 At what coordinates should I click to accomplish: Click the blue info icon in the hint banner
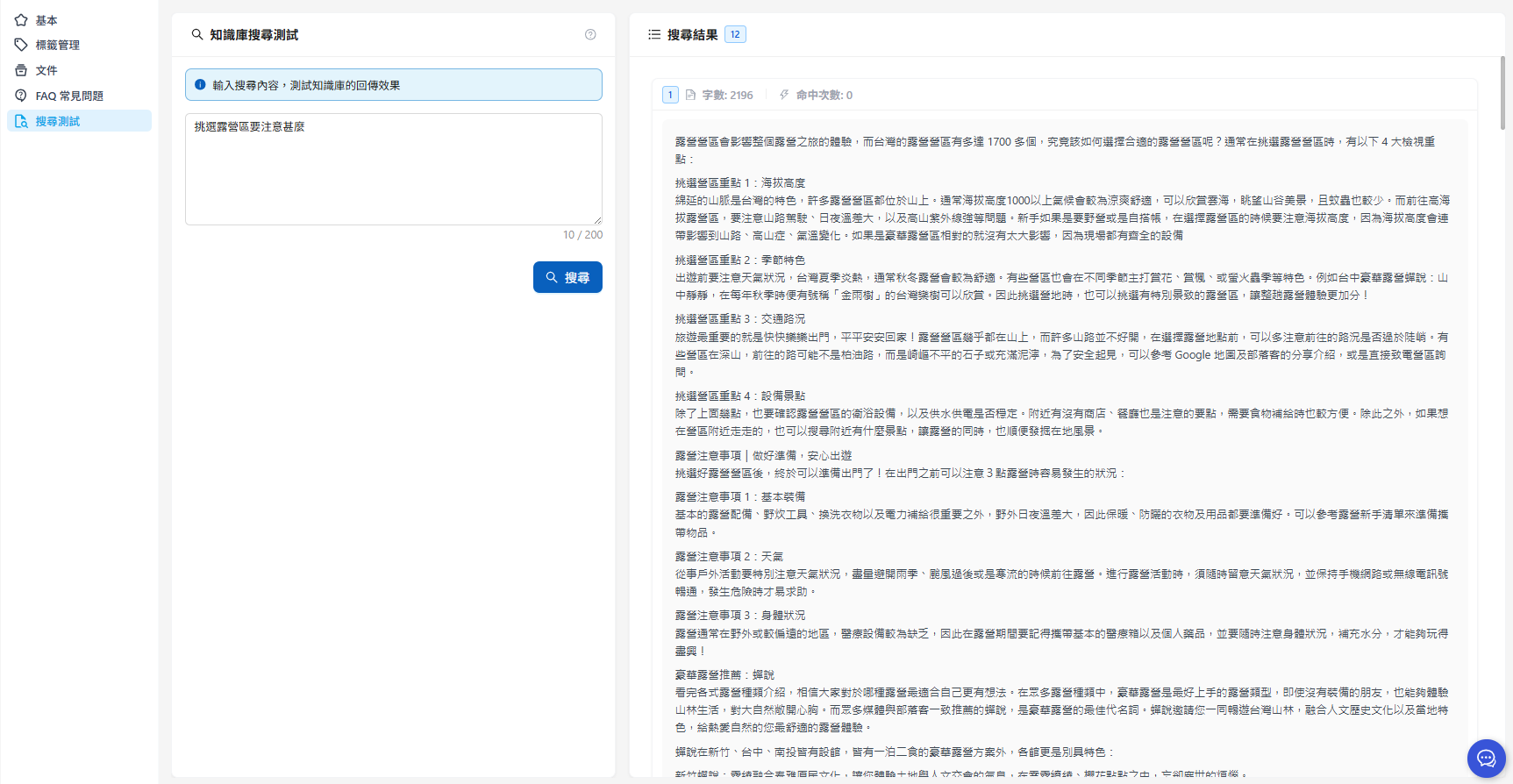pyautogui.click(x=200, y=85)
